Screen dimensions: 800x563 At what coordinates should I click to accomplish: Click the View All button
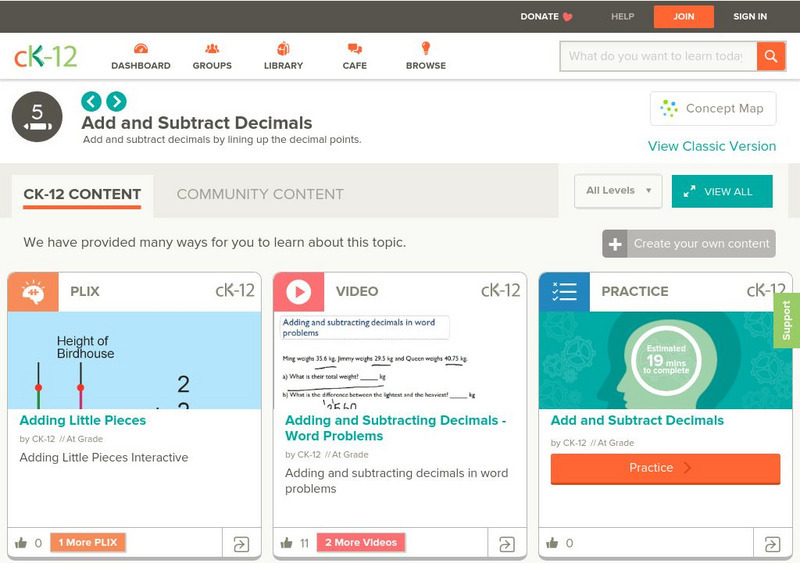[x=722, y=191]
